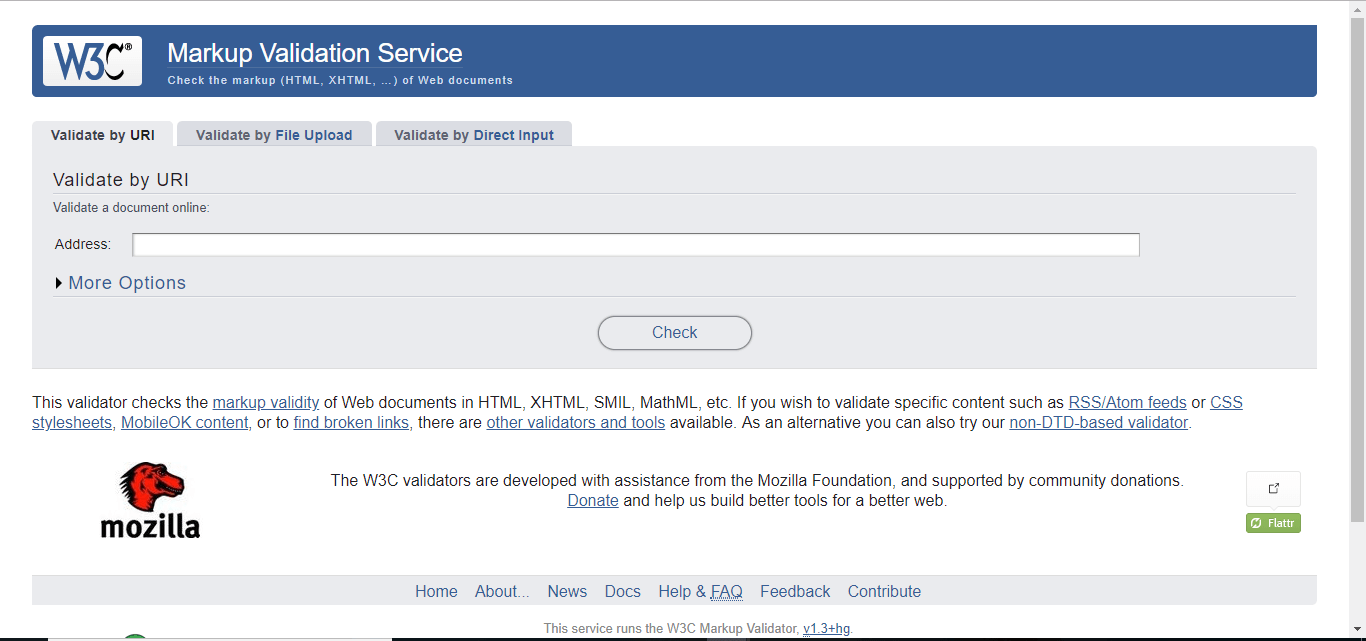Image resolution: width=1366 pixels, height=641 pixels.
Task: Switch to Validate by File Upload tab
Action: pyautogui.click(x=274, y=135)
